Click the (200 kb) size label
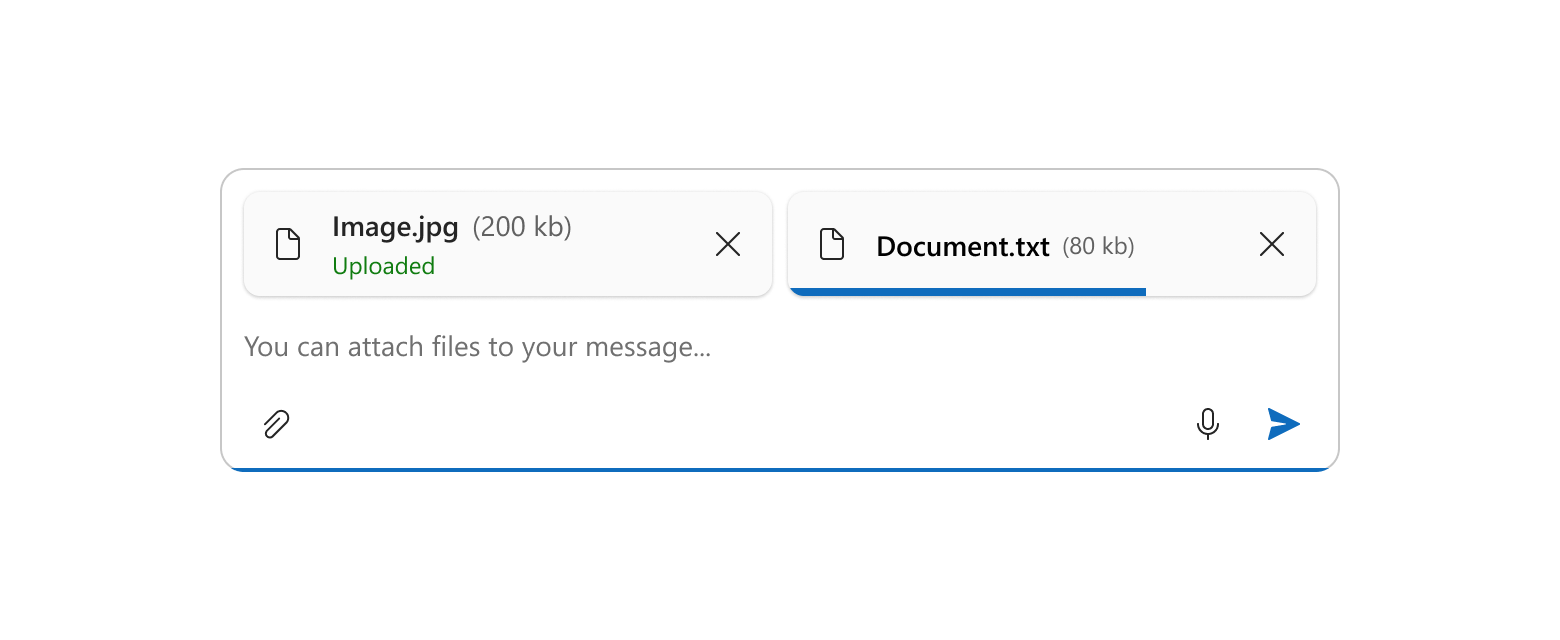 pyautogui.click(x=522, y=227)
